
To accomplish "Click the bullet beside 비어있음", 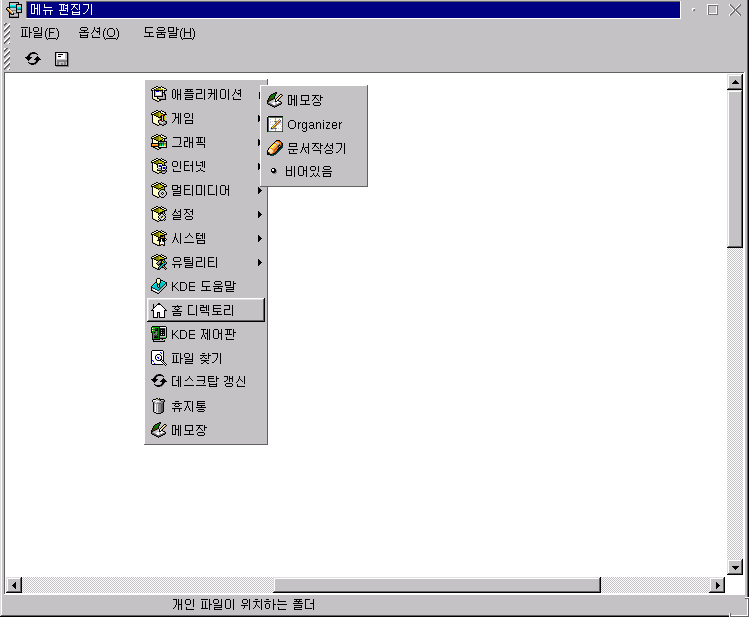I will point(274,170).
